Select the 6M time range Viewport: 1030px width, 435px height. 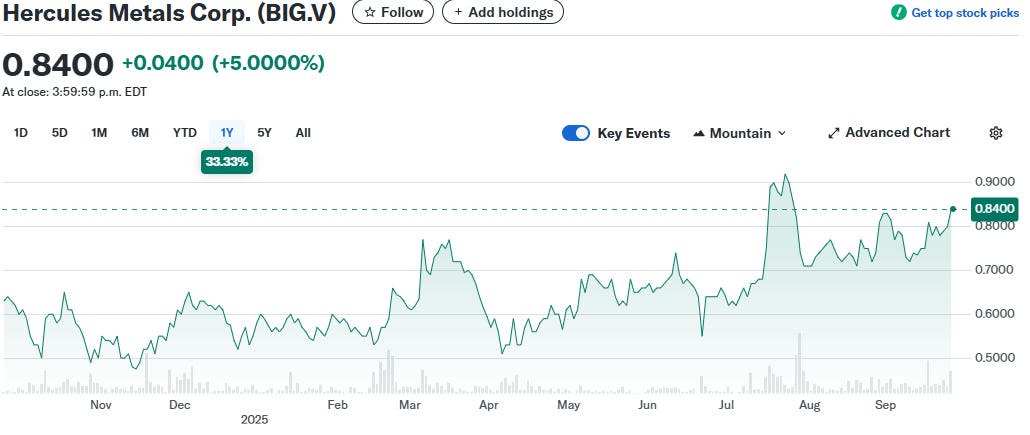[140, 133]
